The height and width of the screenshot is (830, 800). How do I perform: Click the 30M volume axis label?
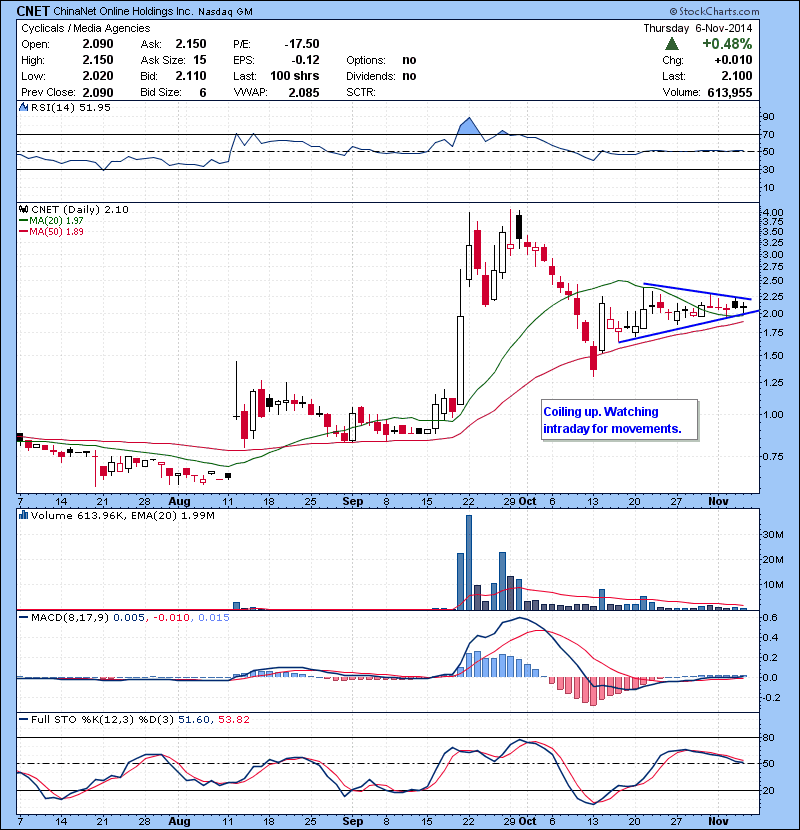click(x=773, y=535)
